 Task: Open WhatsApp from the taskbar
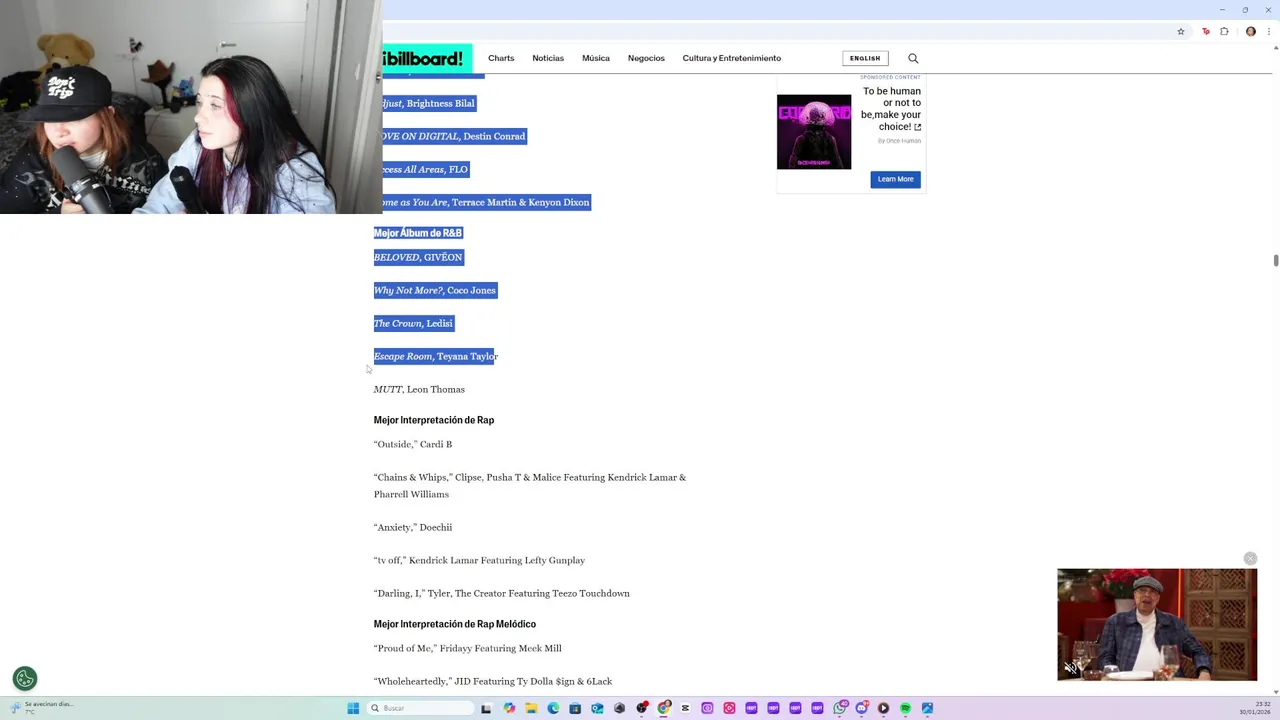(840, 708)
